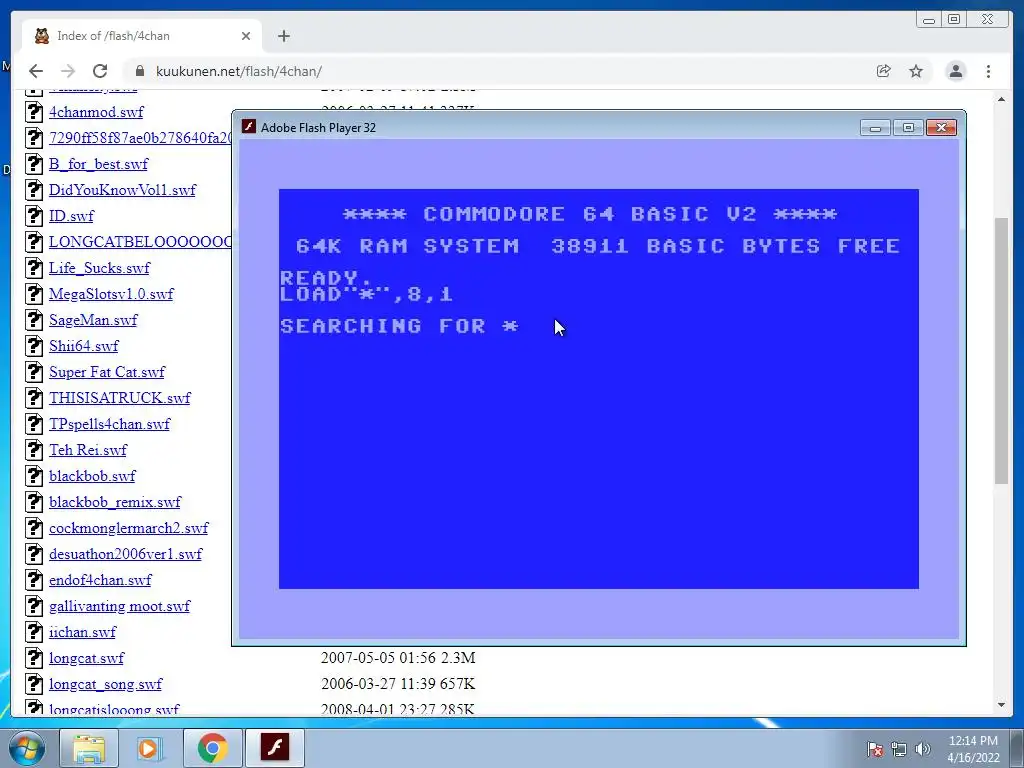Open the blackbob.swf link
This screenshot has width=1024, height=768.
tap(92, 476)
